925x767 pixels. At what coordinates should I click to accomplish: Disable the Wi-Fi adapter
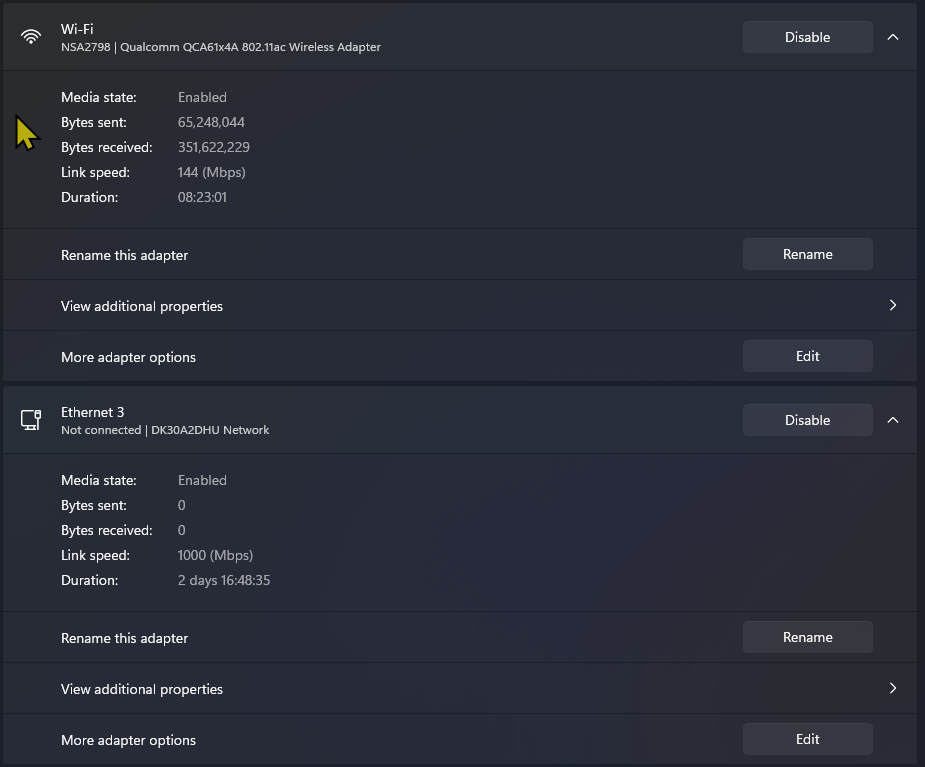(807, 37)
